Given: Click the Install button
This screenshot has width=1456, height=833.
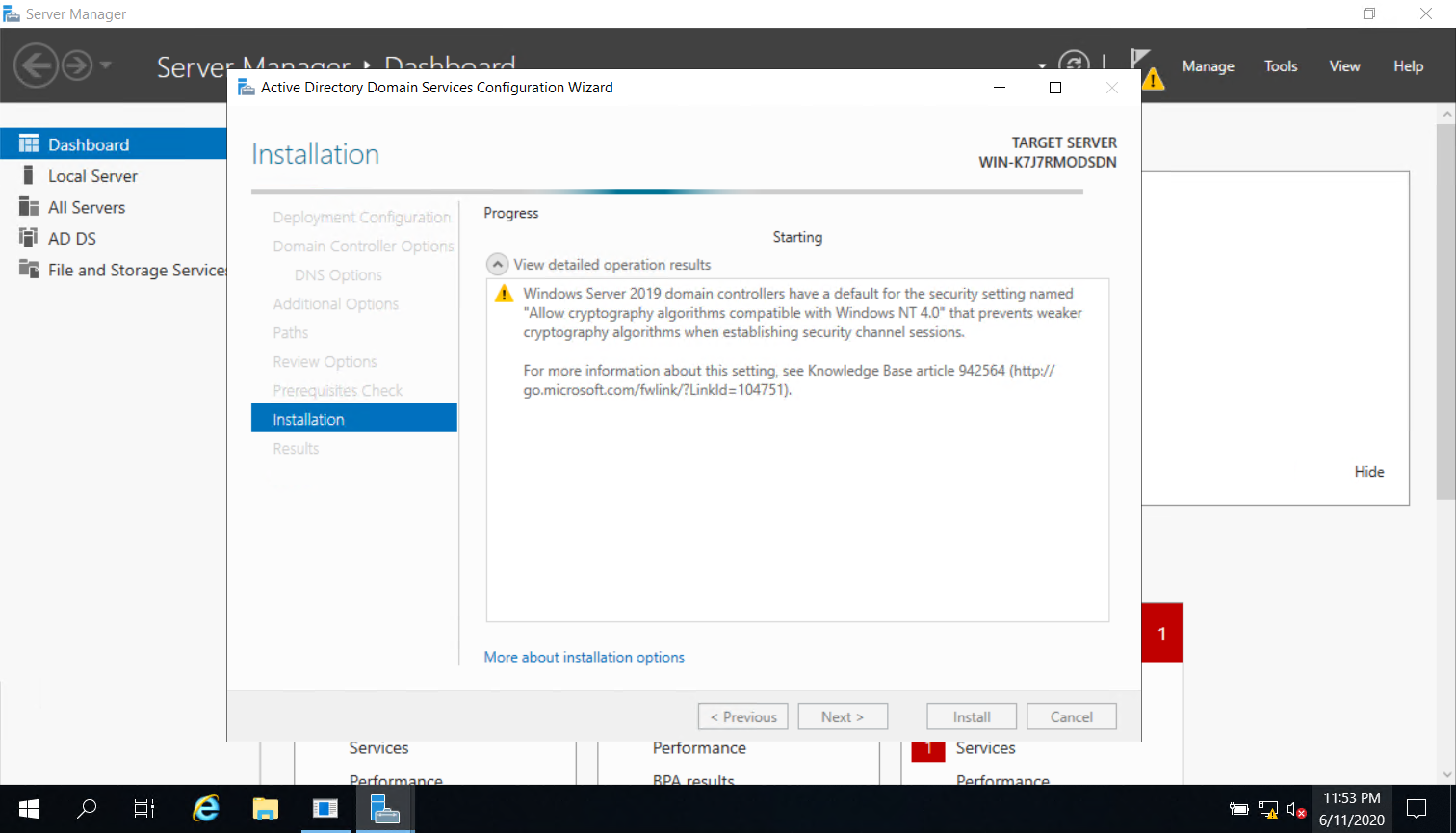Looking at the screenshot, I should tap(971, 716).
